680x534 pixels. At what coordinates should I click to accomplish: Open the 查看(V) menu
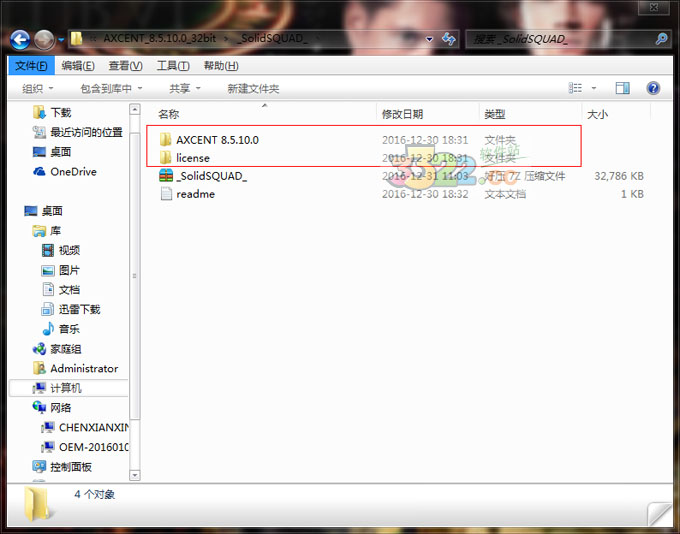(x=125, y=66)
